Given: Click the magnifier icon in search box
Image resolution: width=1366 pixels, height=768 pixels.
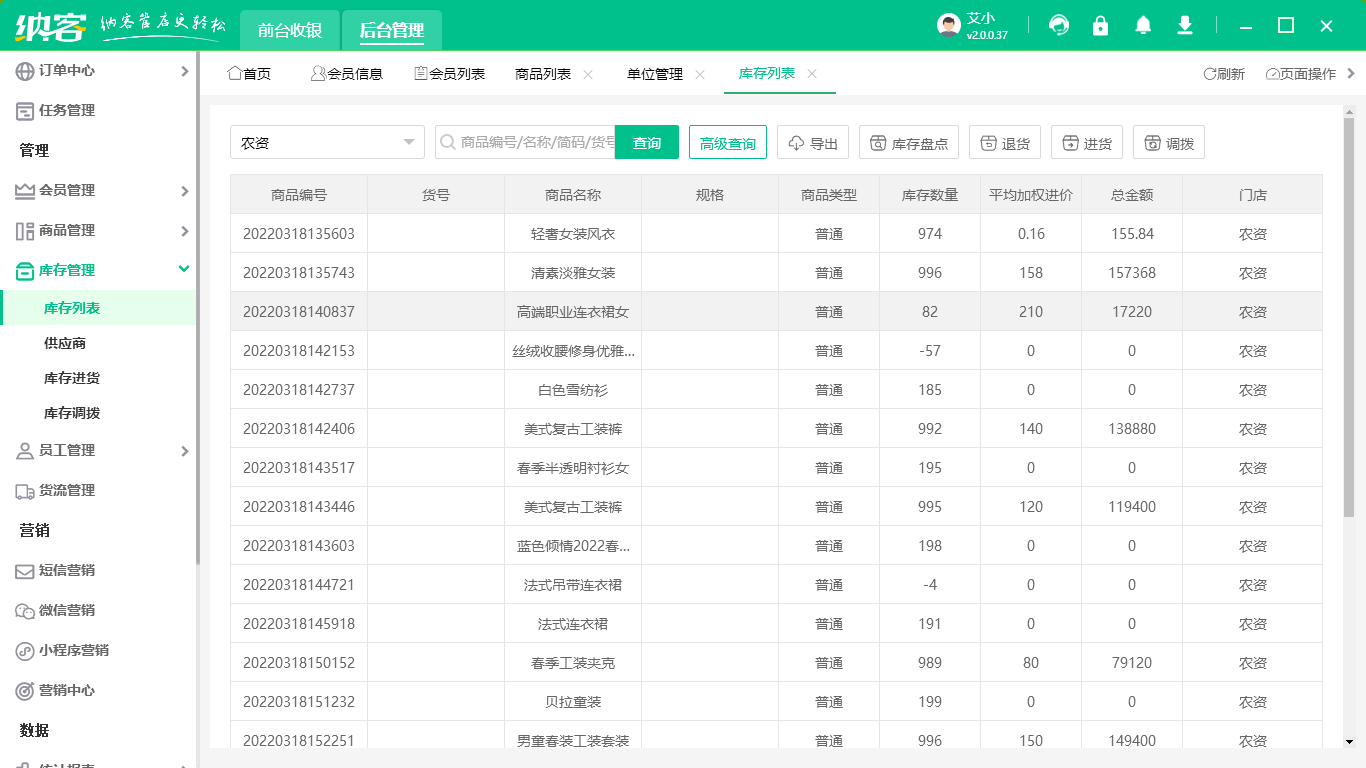Looking at the screenshot, I should click(447, 143).
